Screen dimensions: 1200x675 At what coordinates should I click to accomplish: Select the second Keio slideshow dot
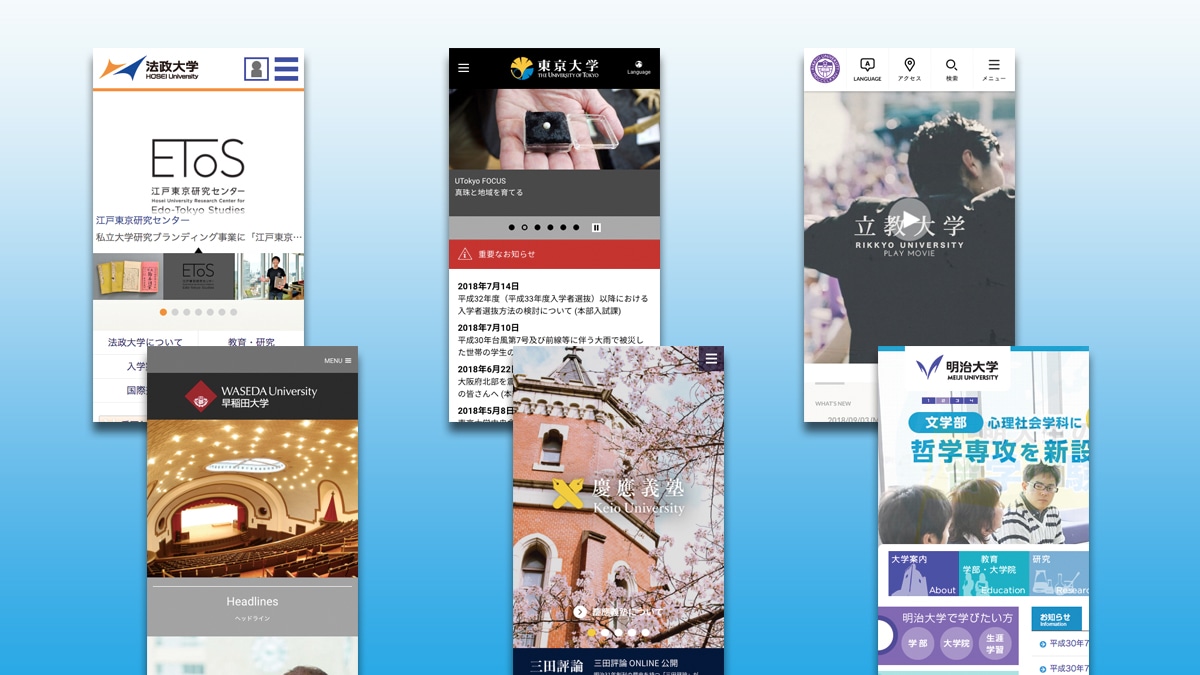tap(605, 632)
